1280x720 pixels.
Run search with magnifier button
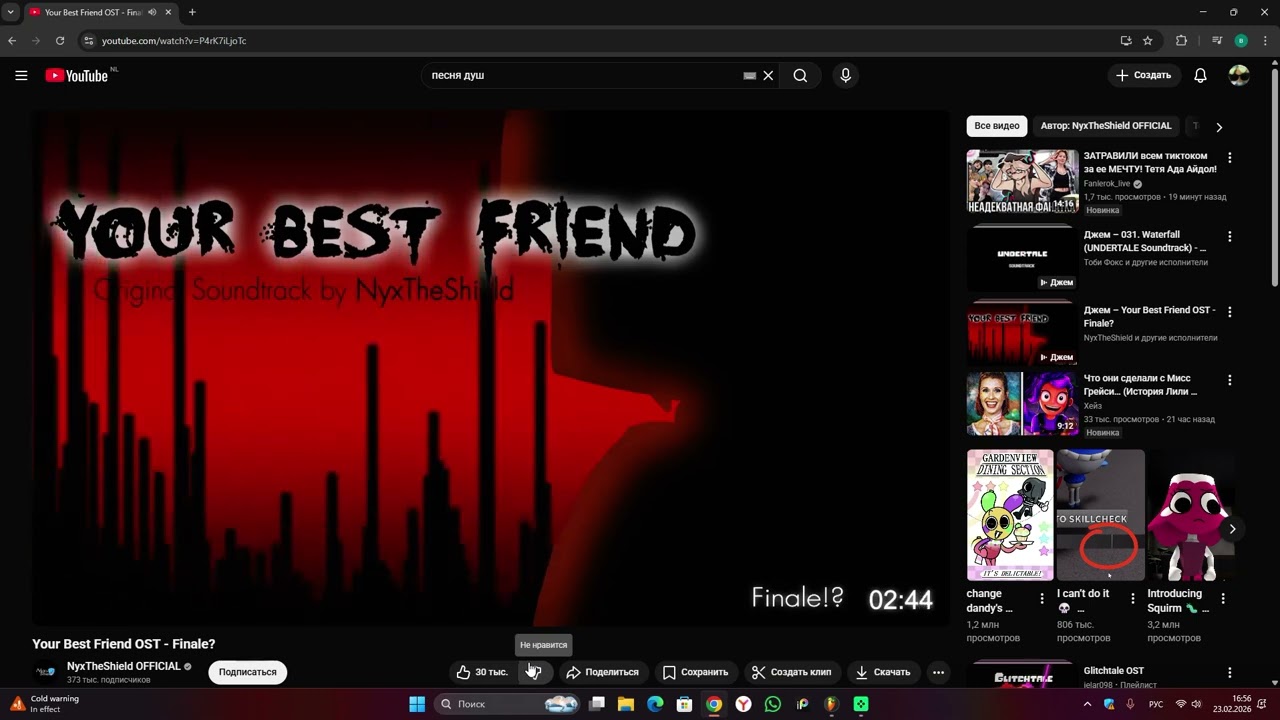point(800,75)
